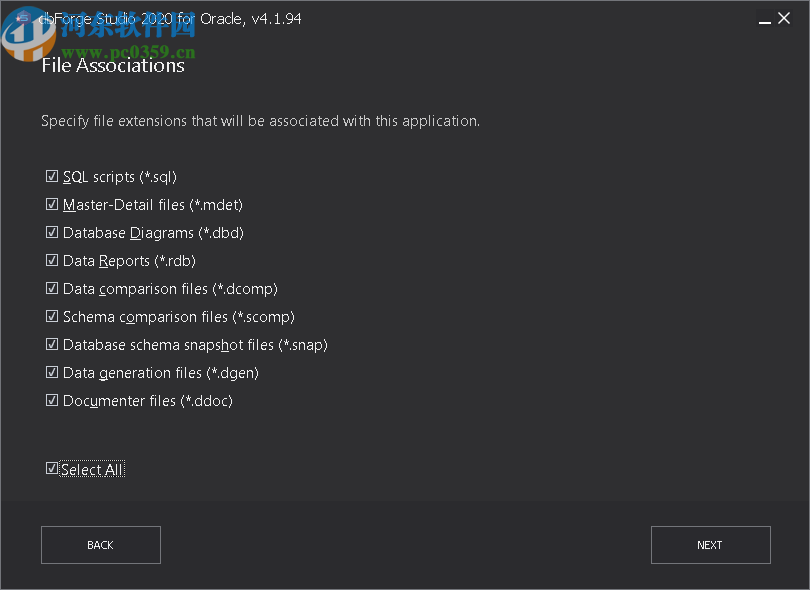
Task: Disable Schema comparison files (*.scomp) association
Action: [x=52, y=316]
